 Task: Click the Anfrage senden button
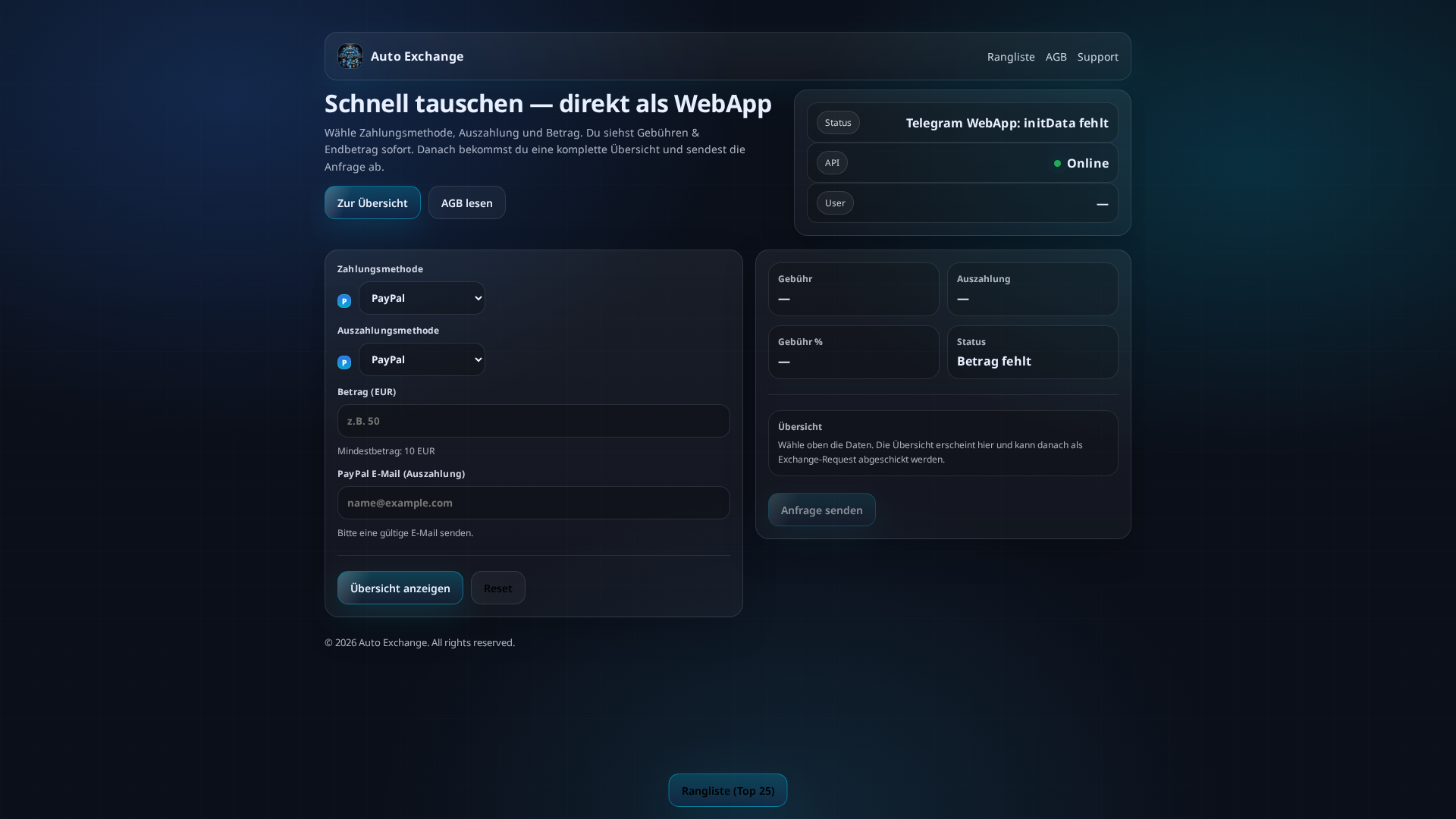(821, 510)
